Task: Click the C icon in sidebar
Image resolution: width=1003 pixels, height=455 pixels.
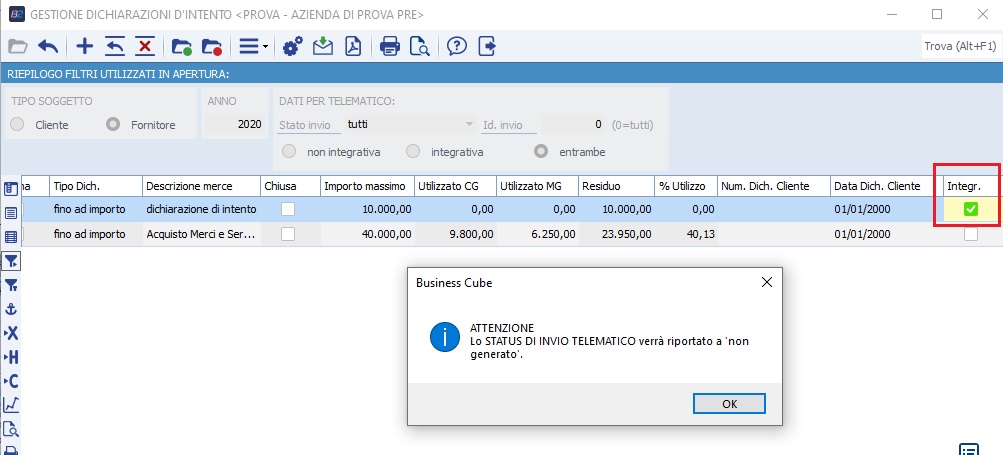Action: (11, 381)
